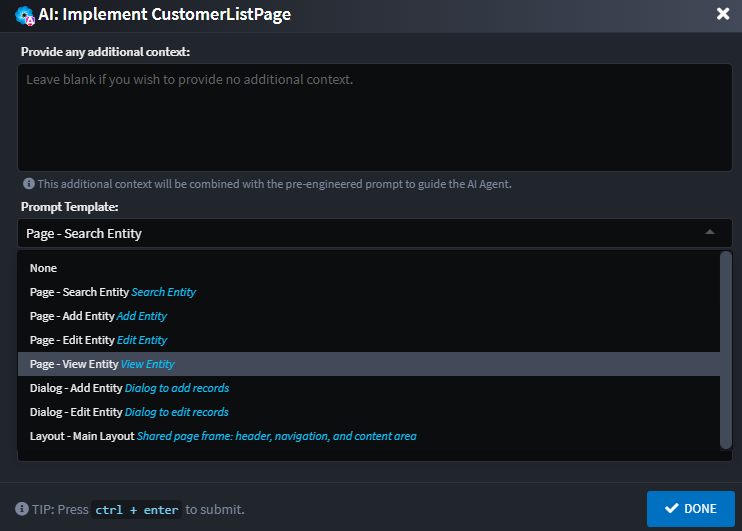Collapse the Prompt Template dropdown arrow
This screenshot has width=742, height=531.
tap(710, 233)
